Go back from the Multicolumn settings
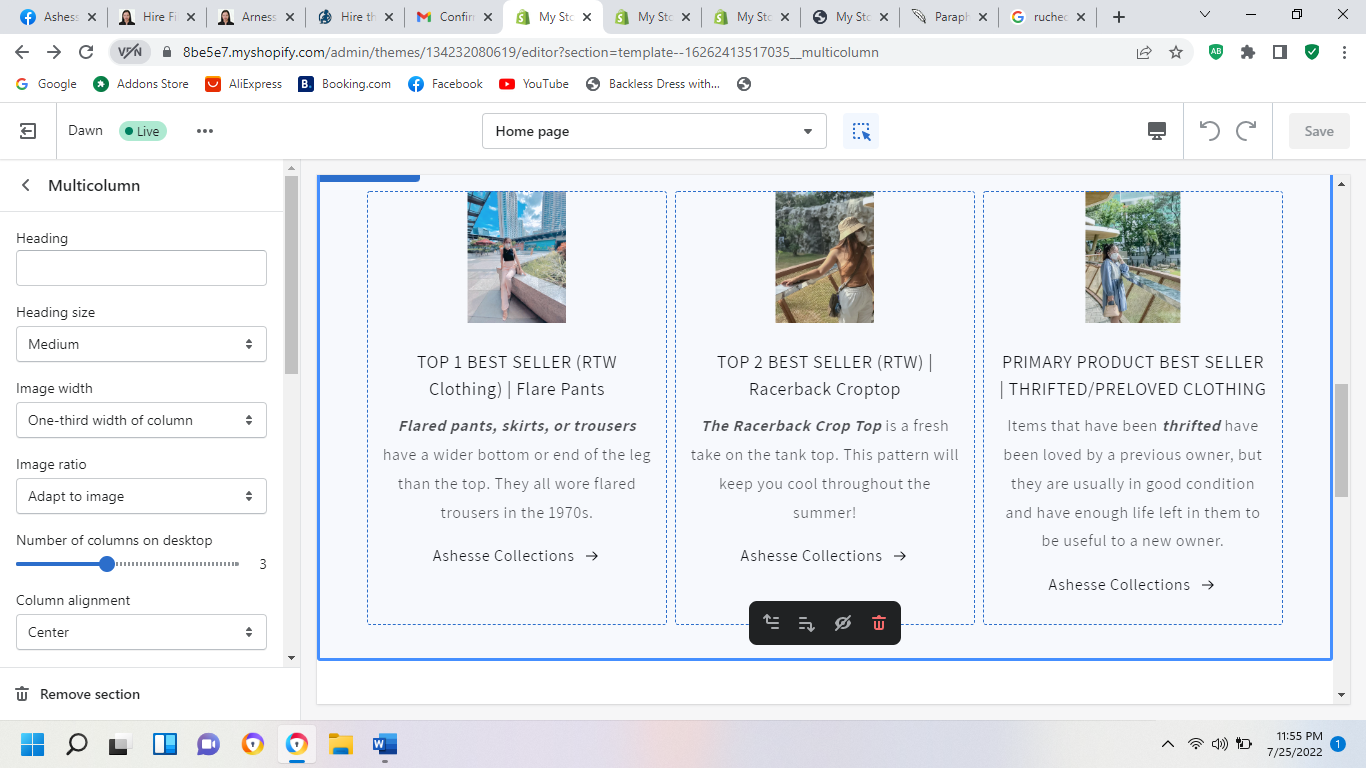This screenshot has height=768, width=1366. pyautogui.click(x=26, y=185)
